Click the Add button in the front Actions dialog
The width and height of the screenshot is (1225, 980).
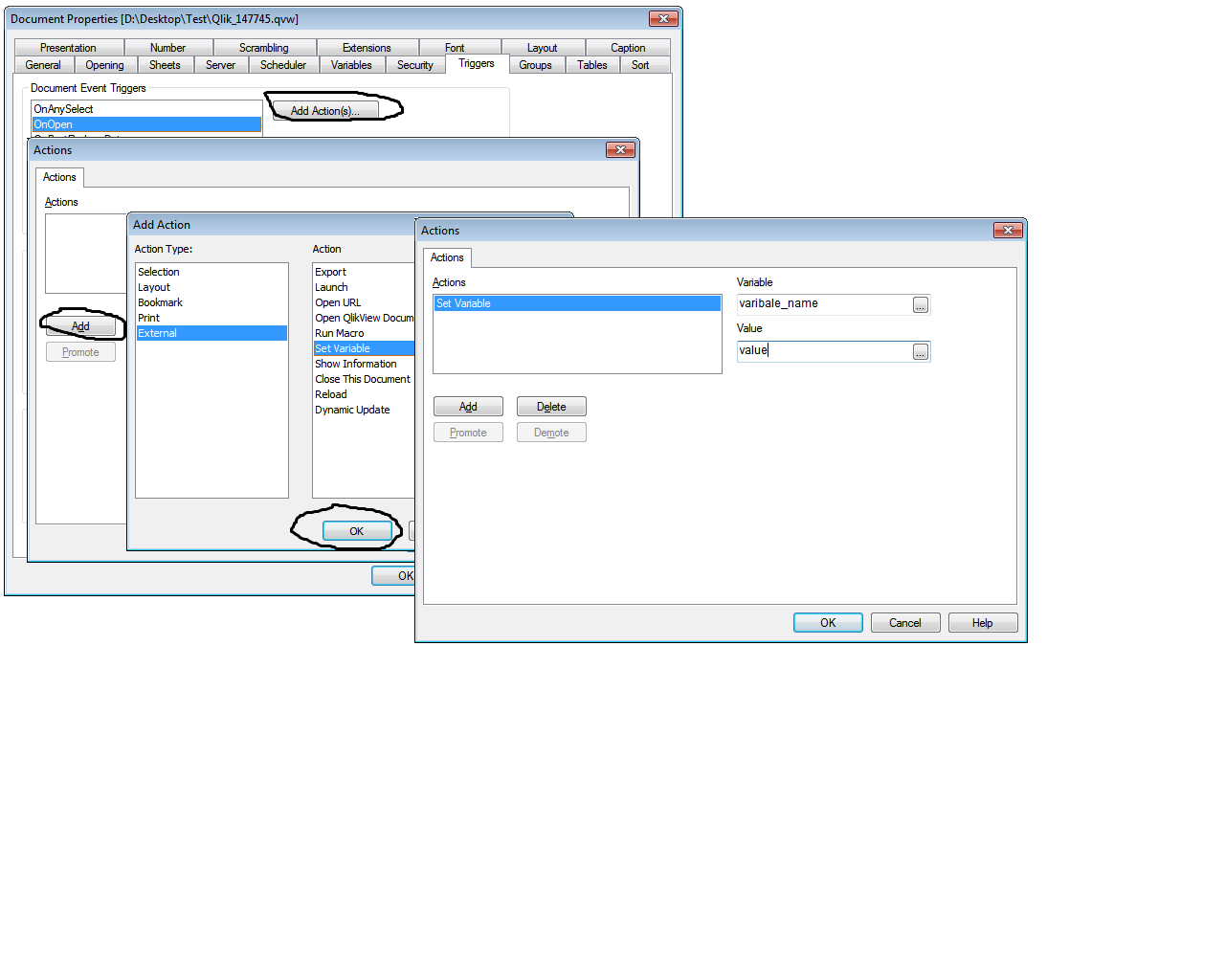(468, 407)
